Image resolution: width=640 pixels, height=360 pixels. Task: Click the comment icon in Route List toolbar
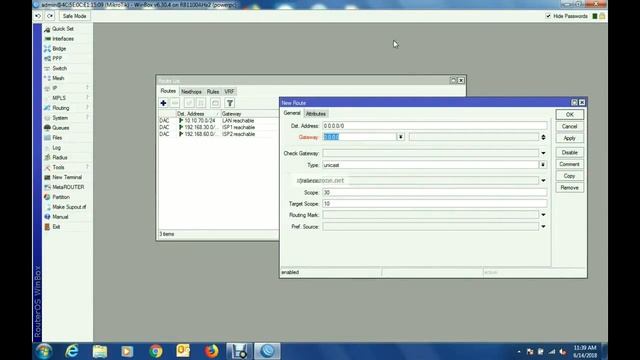215,103
